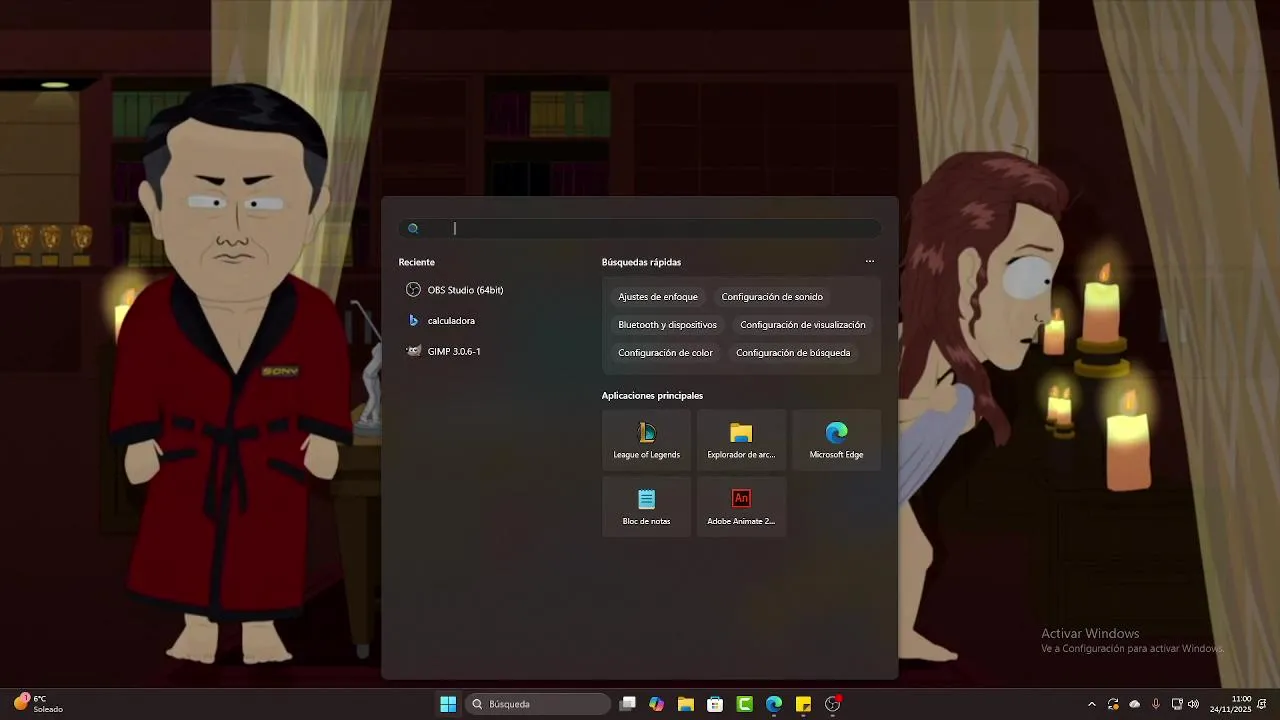
Task: Select Configuración de visualización quick search
Action: pos(803,325)
